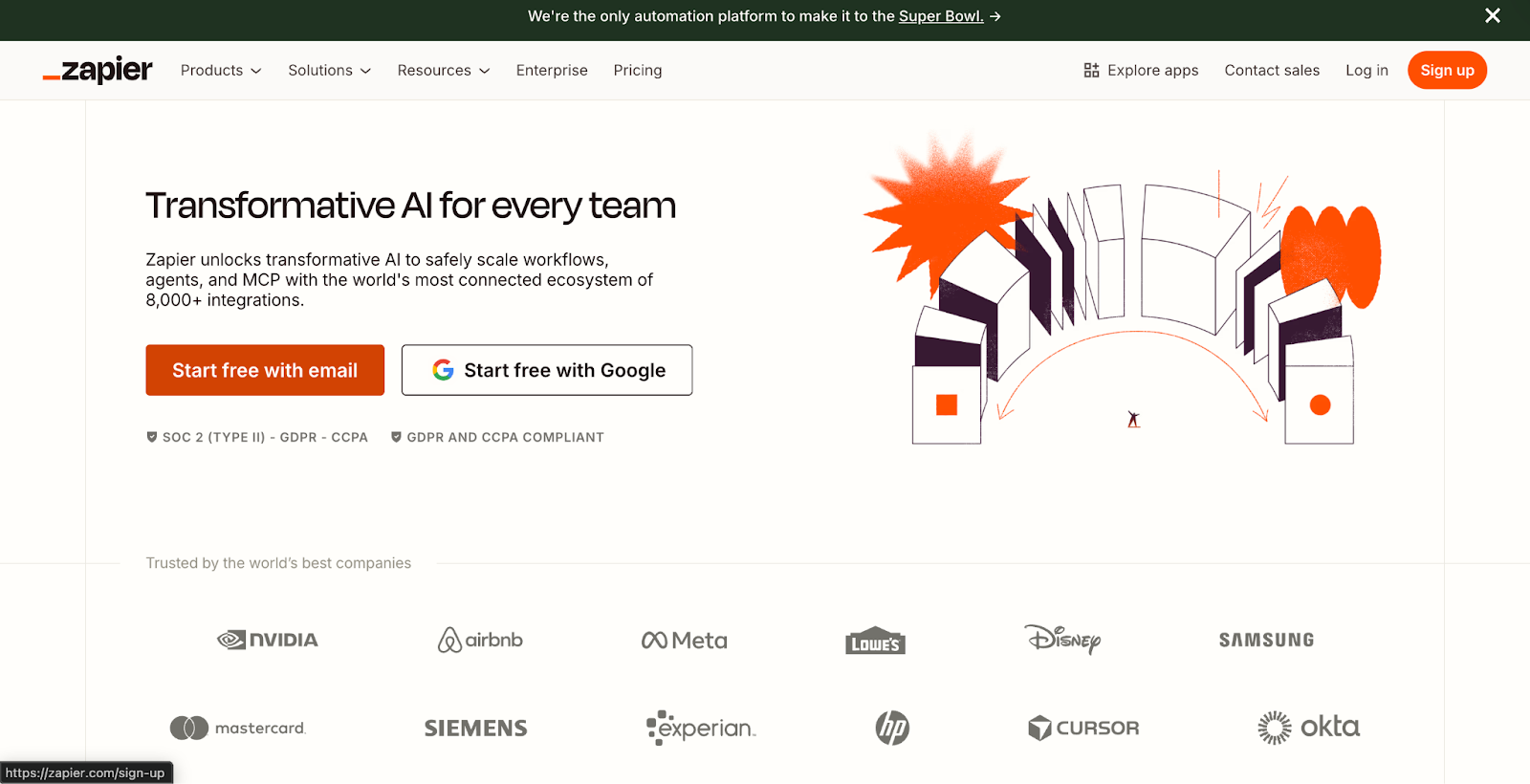The height and width of the screenshot is (784, 1530).
Task: Click the Airbnb logo
Action: click(480, 640)
